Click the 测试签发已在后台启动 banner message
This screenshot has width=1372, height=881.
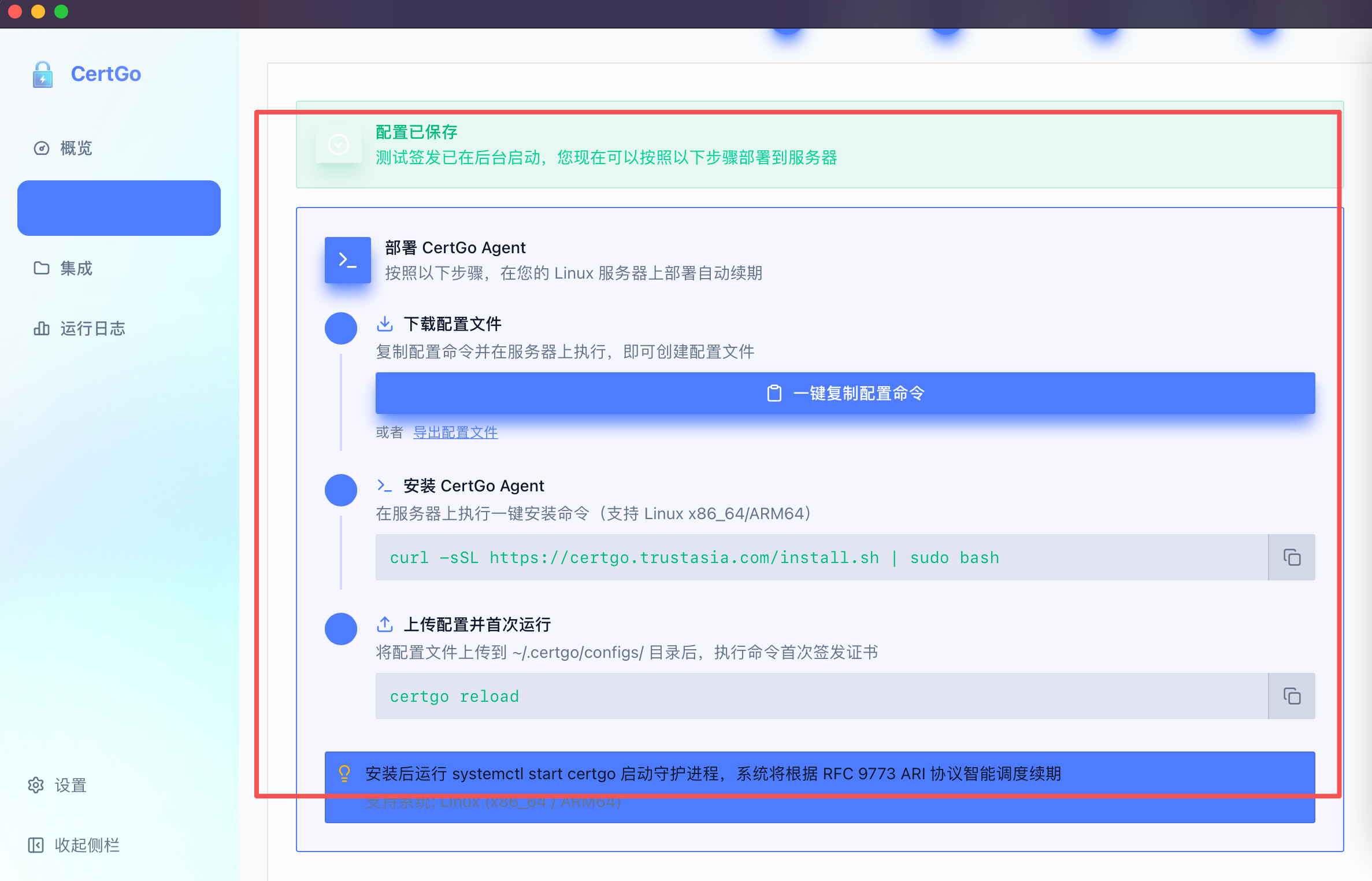[606, 157]
